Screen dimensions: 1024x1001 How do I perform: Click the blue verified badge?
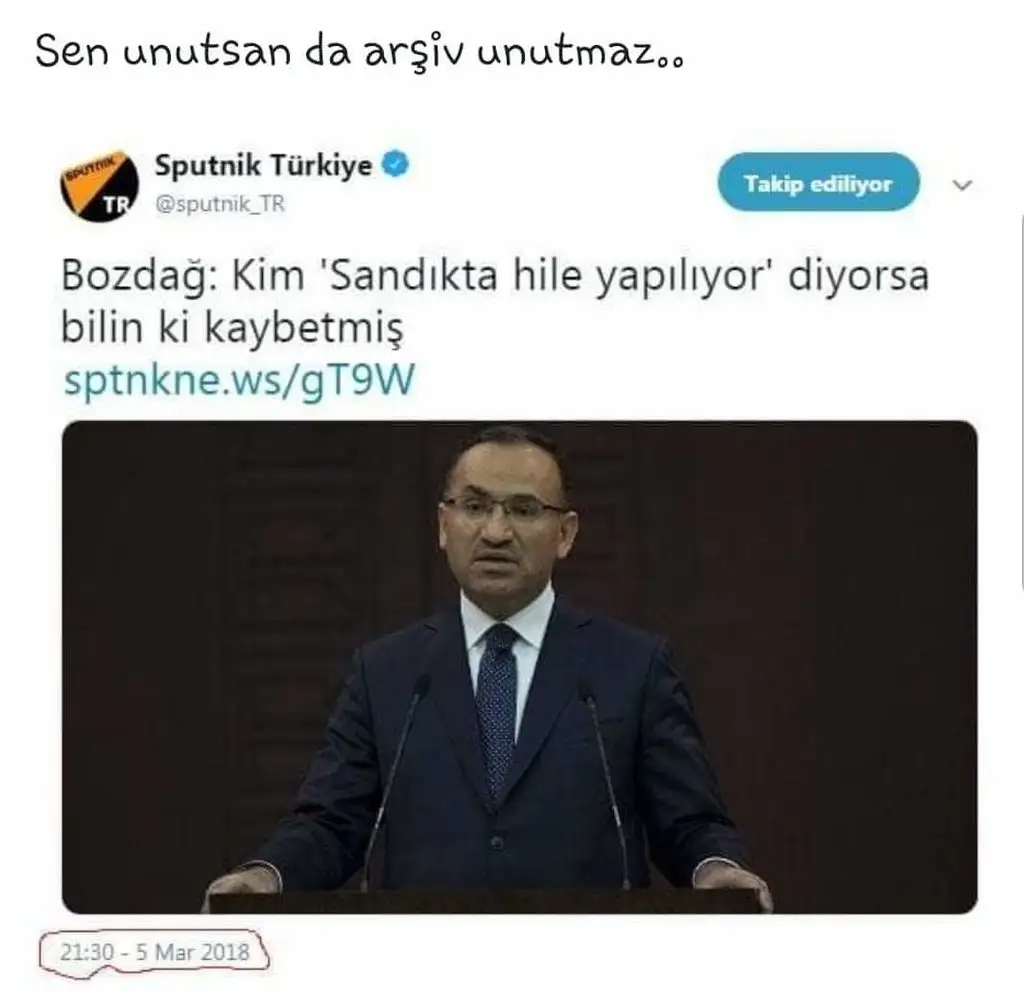(x=395, y=164)
